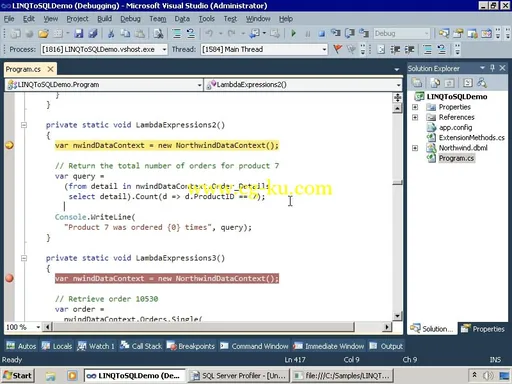
Task: Open the Watch 1 window tab
Action: tap(95, 346)
